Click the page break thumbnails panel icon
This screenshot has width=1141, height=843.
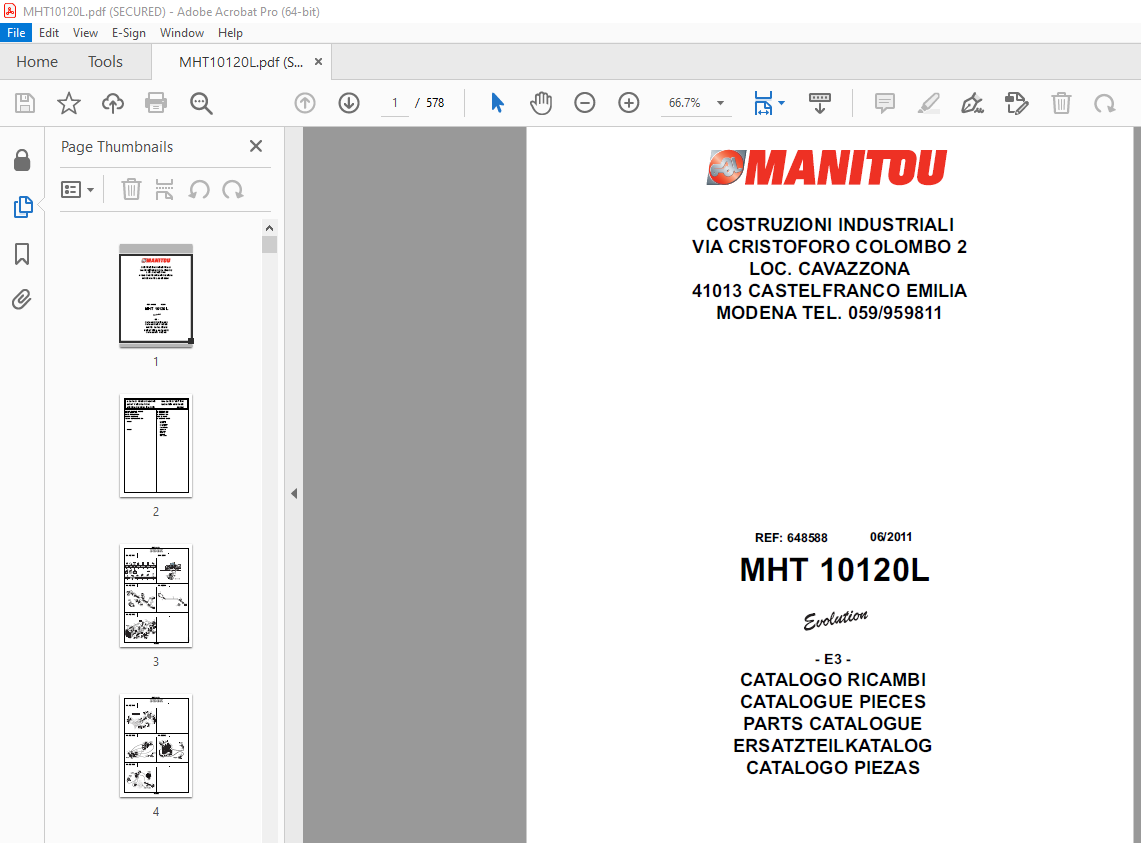click(164, 189)
